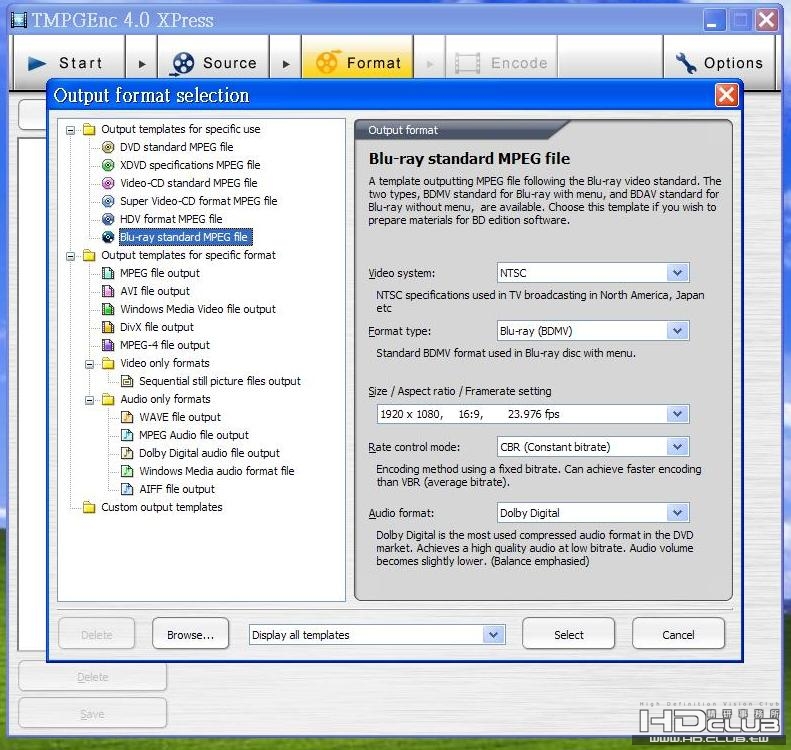Click the MPEG file output film icon
Viewport: 791px width, 750px height.
[108, 273]
